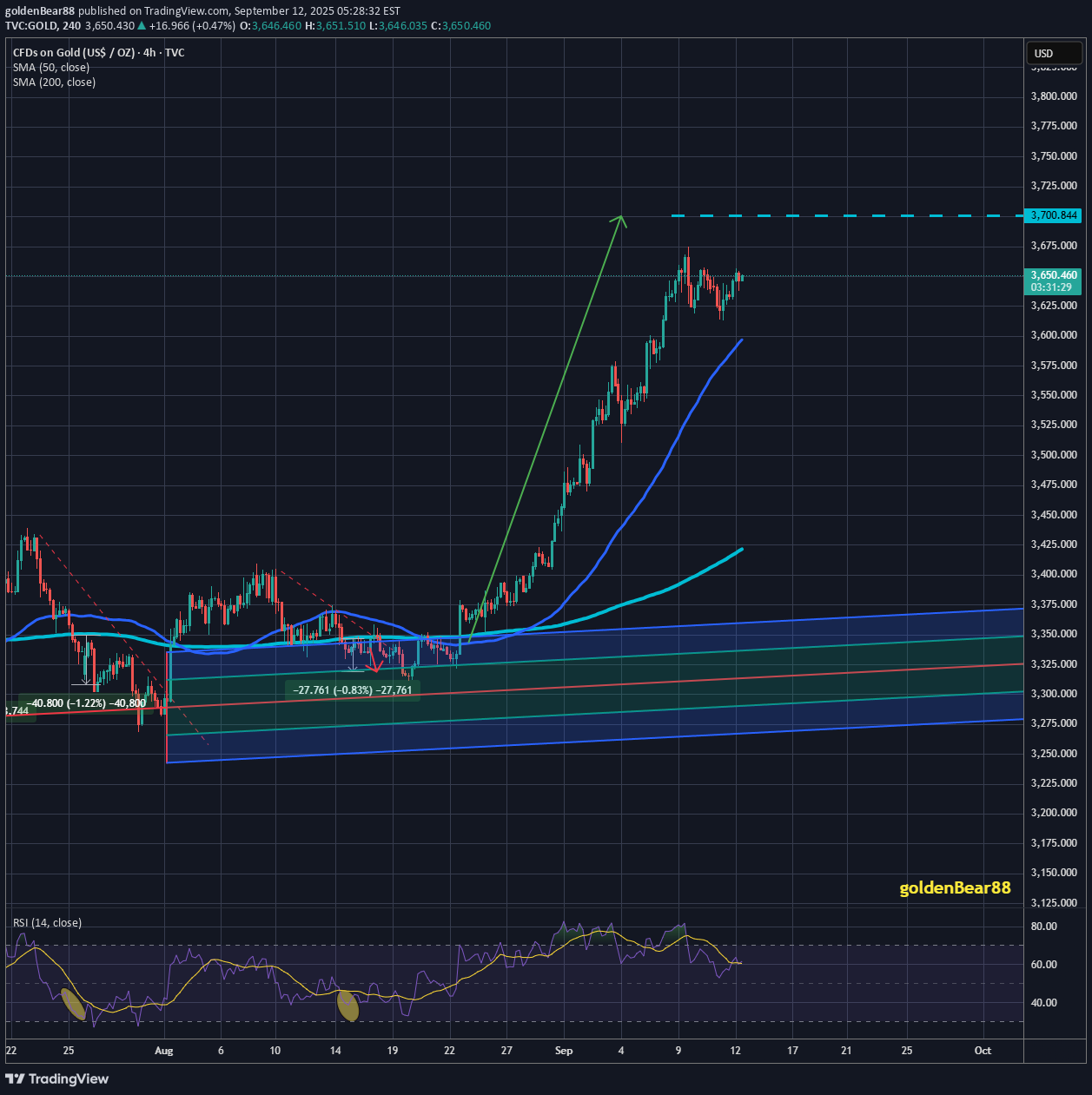Click the C:3,650.460 close value in header
1092x1095 pixels.
tap(460, 26)
